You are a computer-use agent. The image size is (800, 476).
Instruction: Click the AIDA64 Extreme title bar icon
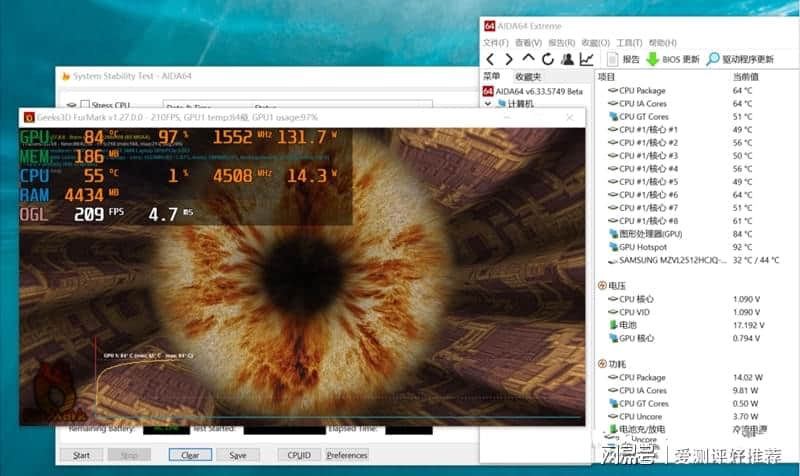[489, 26]
